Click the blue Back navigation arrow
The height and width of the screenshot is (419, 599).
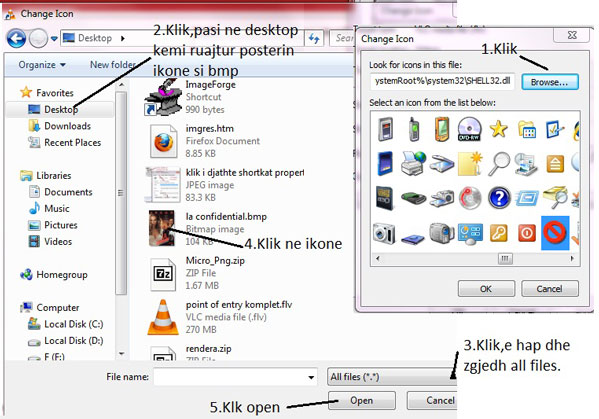click(16, 39)
